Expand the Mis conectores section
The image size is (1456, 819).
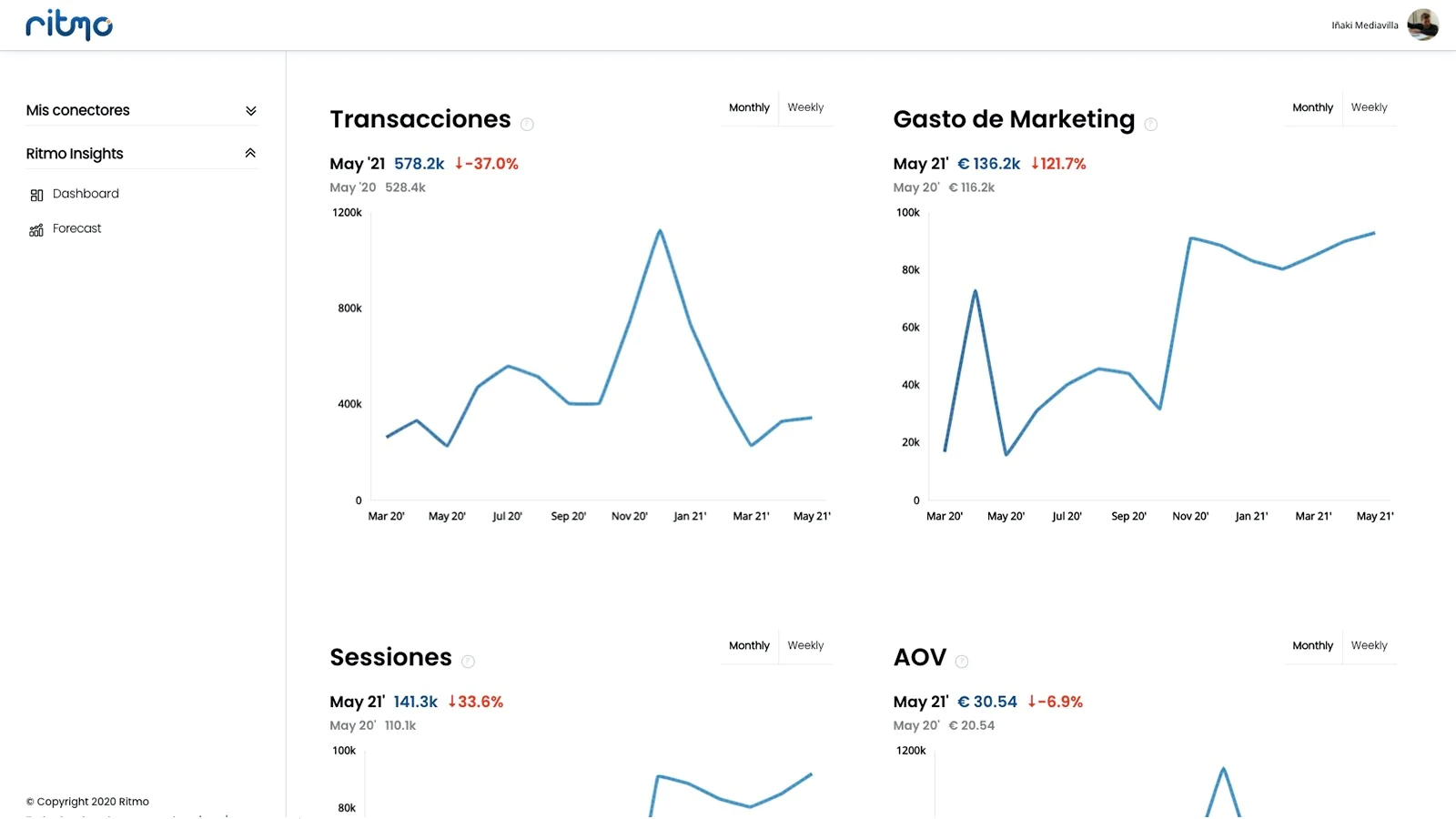coord(251,111)
